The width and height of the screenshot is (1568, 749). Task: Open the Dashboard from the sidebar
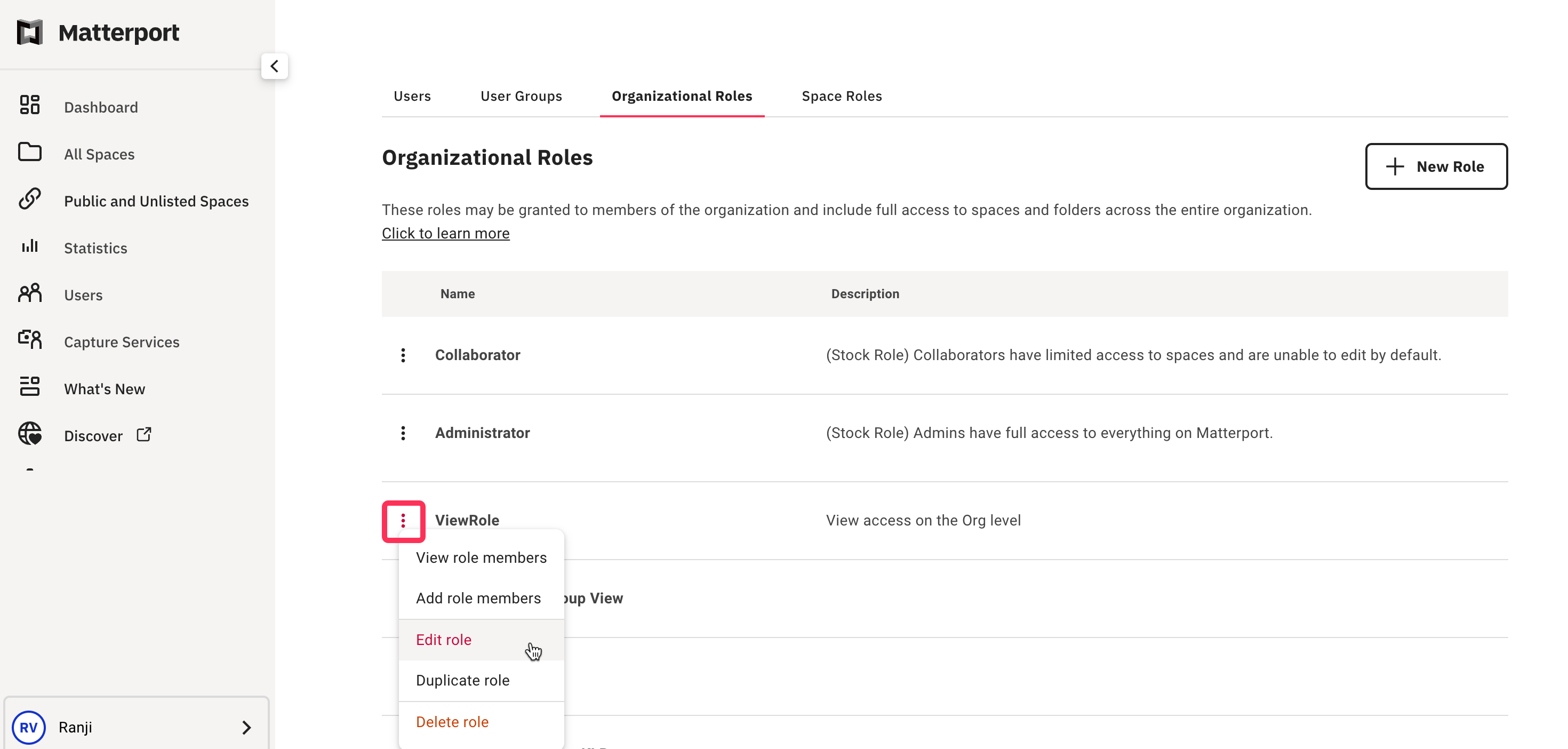[101, 107]
